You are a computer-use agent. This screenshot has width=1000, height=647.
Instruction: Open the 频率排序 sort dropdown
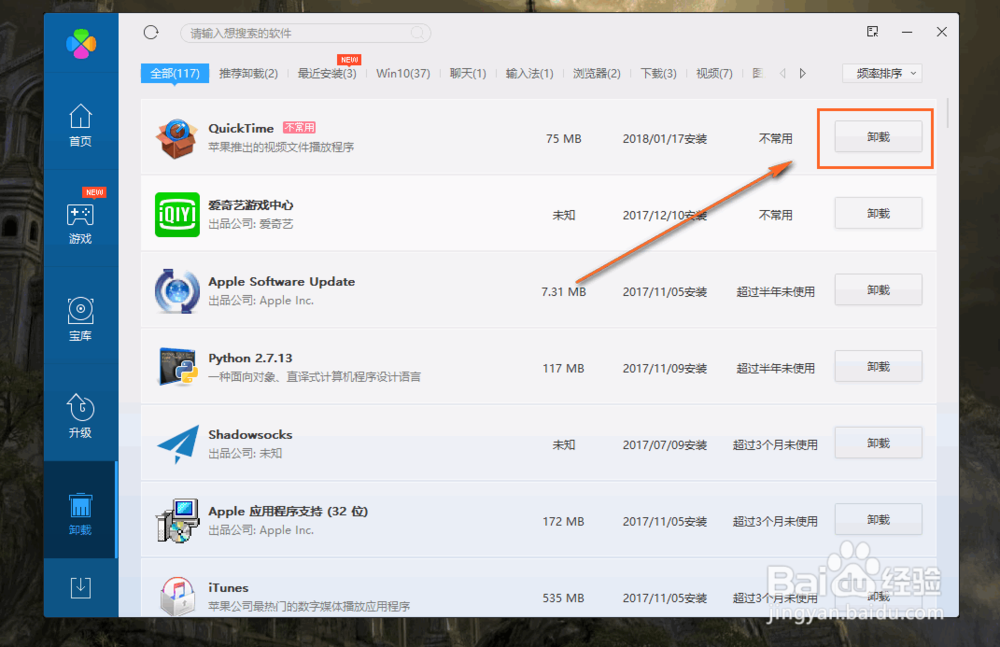tap(881, 72)
